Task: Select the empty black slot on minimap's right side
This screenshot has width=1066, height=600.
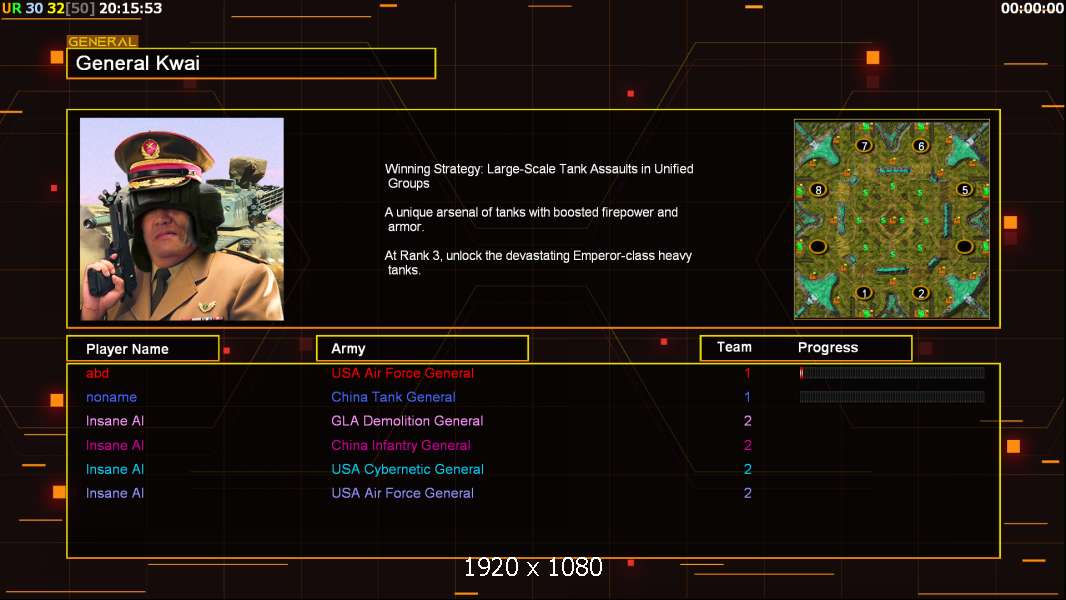Action: coord(964,246)
